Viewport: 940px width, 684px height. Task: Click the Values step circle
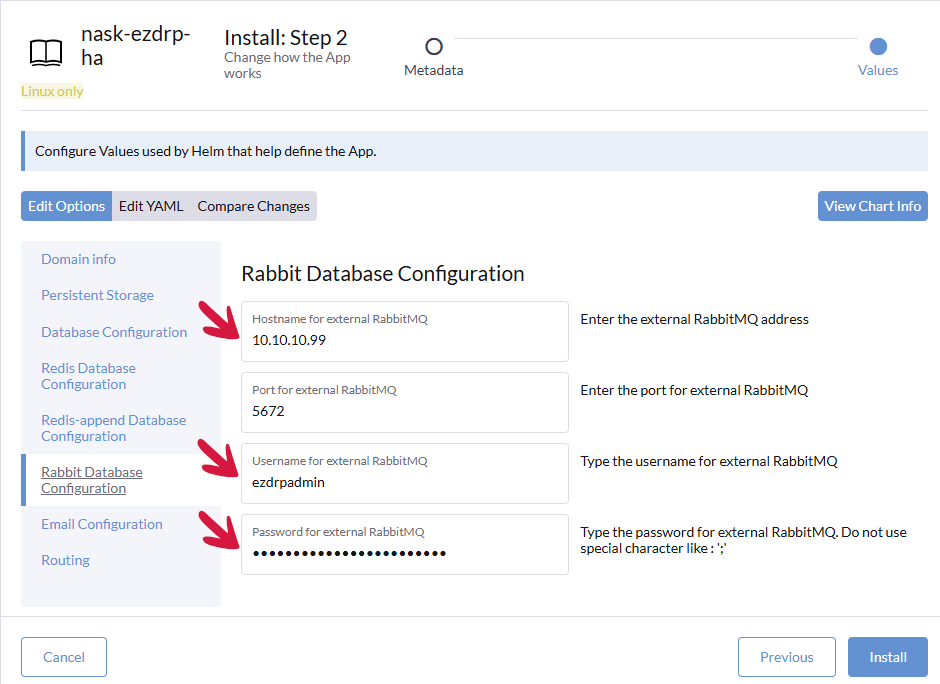[x=878, y=46]
